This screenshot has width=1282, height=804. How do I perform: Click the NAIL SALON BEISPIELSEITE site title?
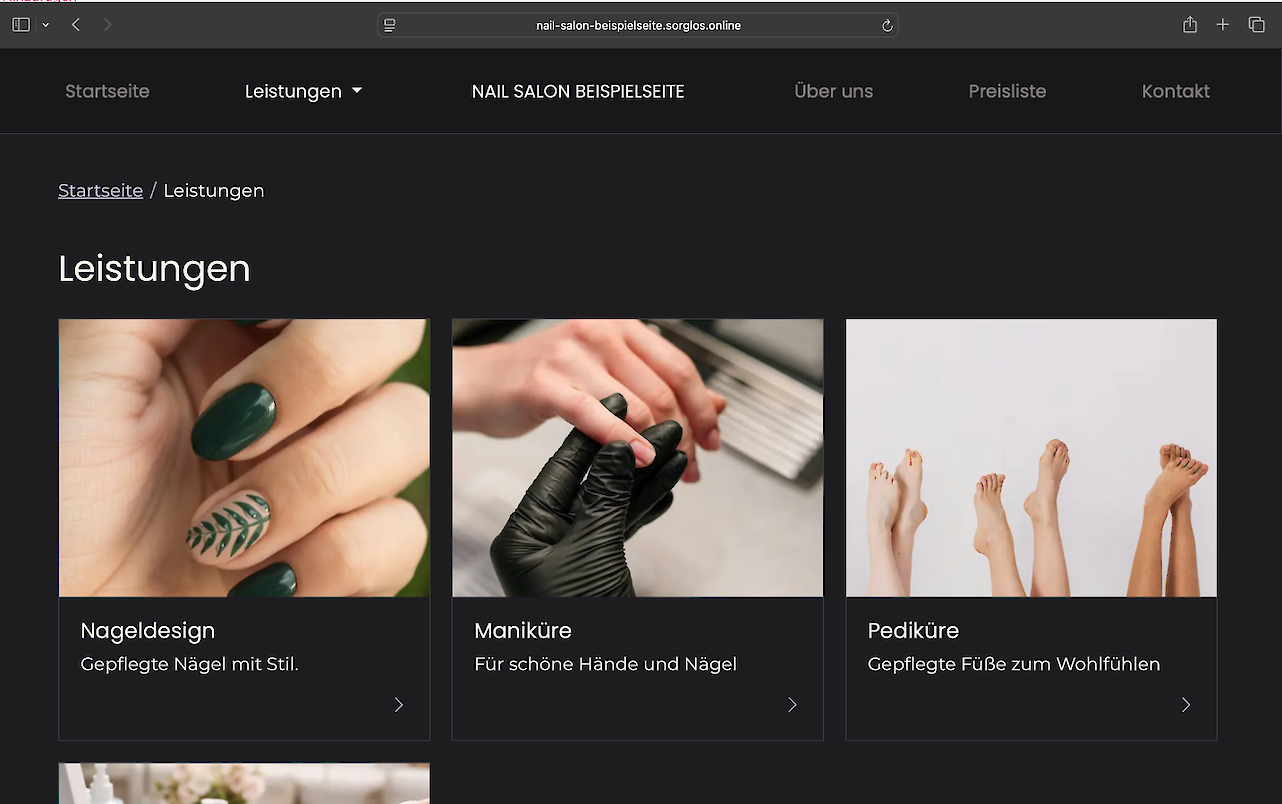click(x=578, y=92)
